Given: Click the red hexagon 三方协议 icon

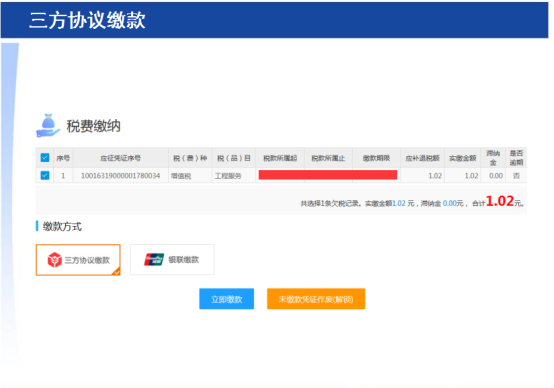Looking at the screenshot, I should (54, 260).
